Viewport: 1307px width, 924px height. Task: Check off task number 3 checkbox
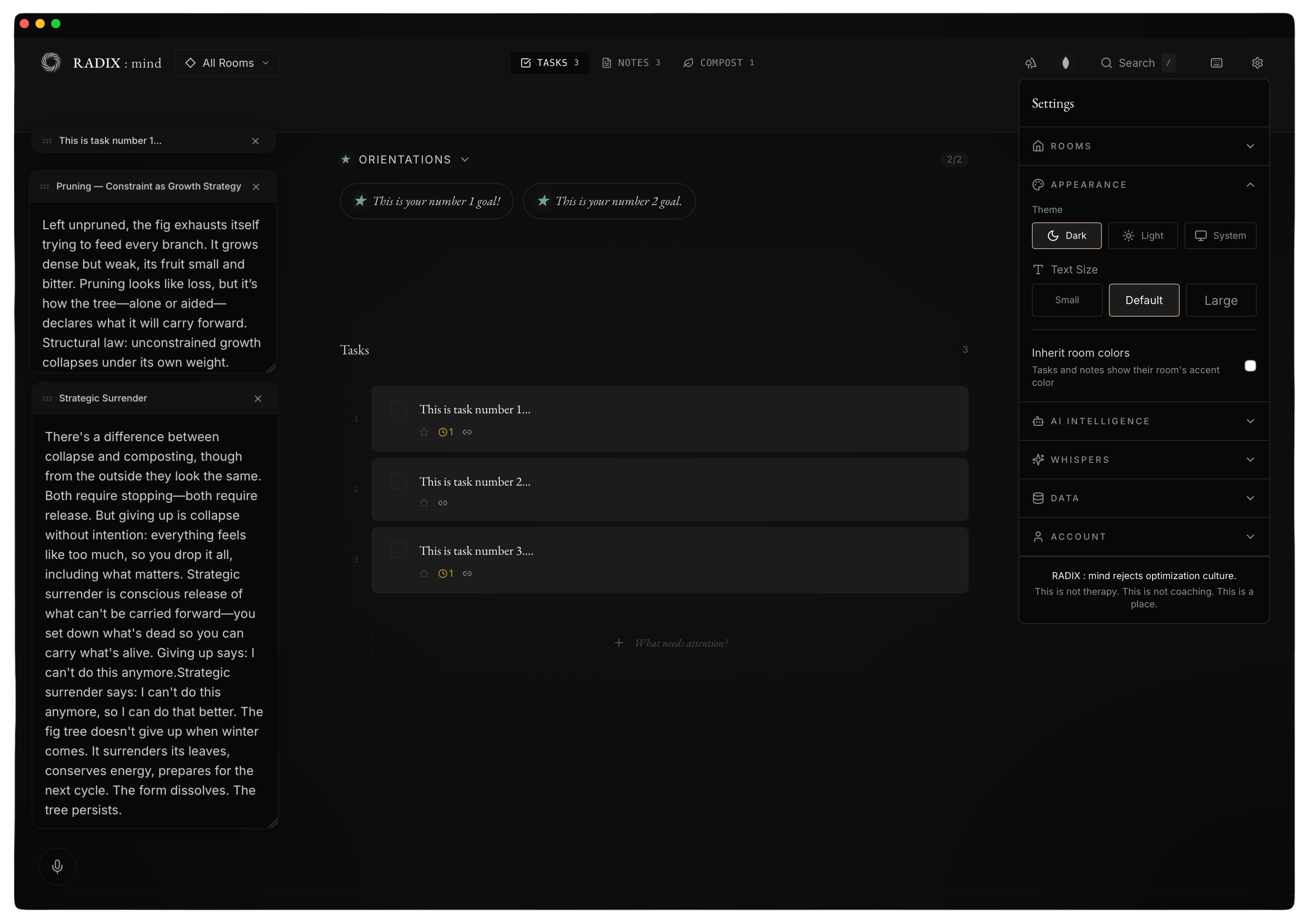click(x=398, y=550)
